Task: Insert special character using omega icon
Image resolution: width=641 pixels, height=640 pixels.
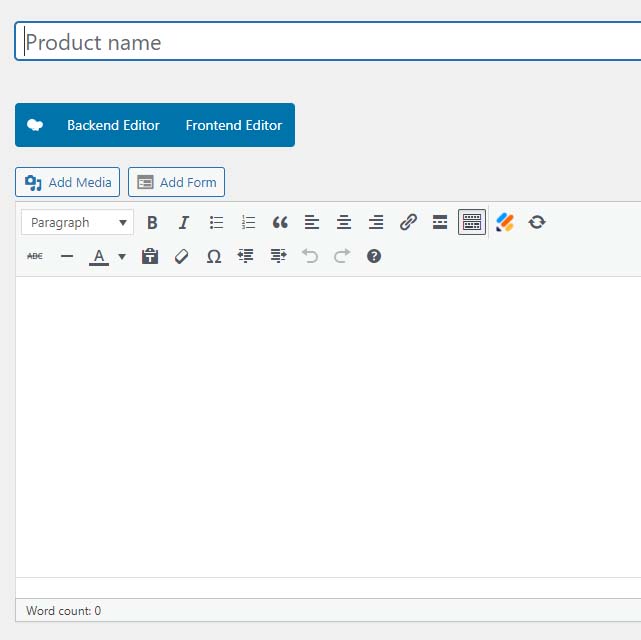Action: click(x=213, y=257)
